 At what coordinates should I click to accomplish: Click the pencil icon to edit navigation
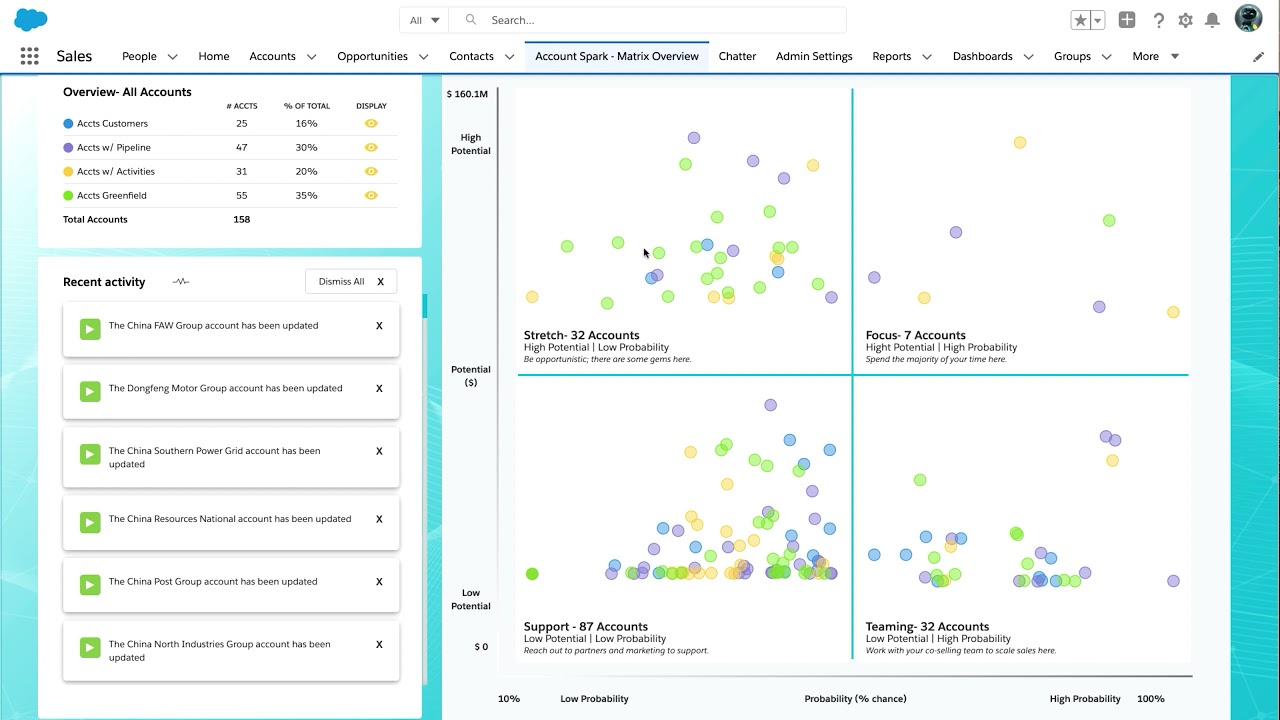coord(1258,57)
